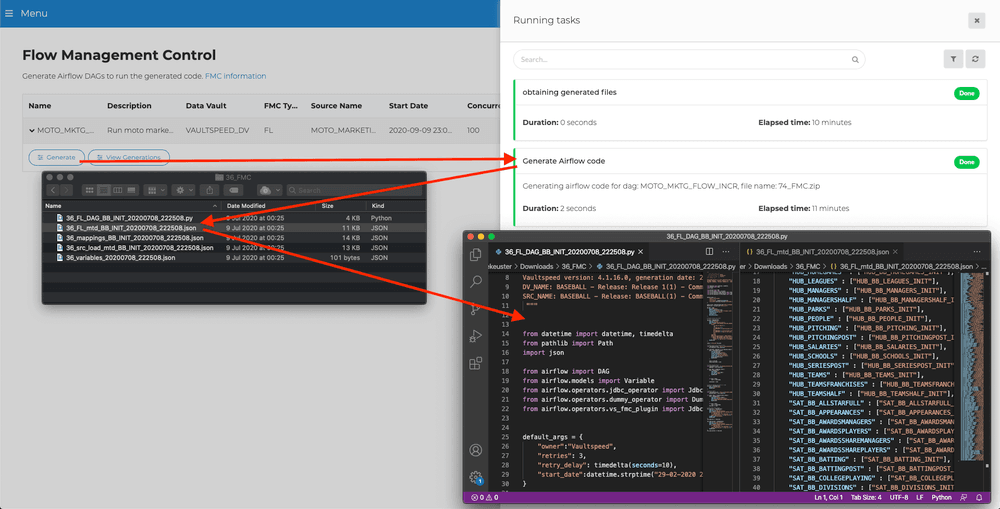Image resolution: width=1000 pixels, height=509 pixels.
Task: VS Code: click errors and warnings status item
Action: [x=485, y=498]
